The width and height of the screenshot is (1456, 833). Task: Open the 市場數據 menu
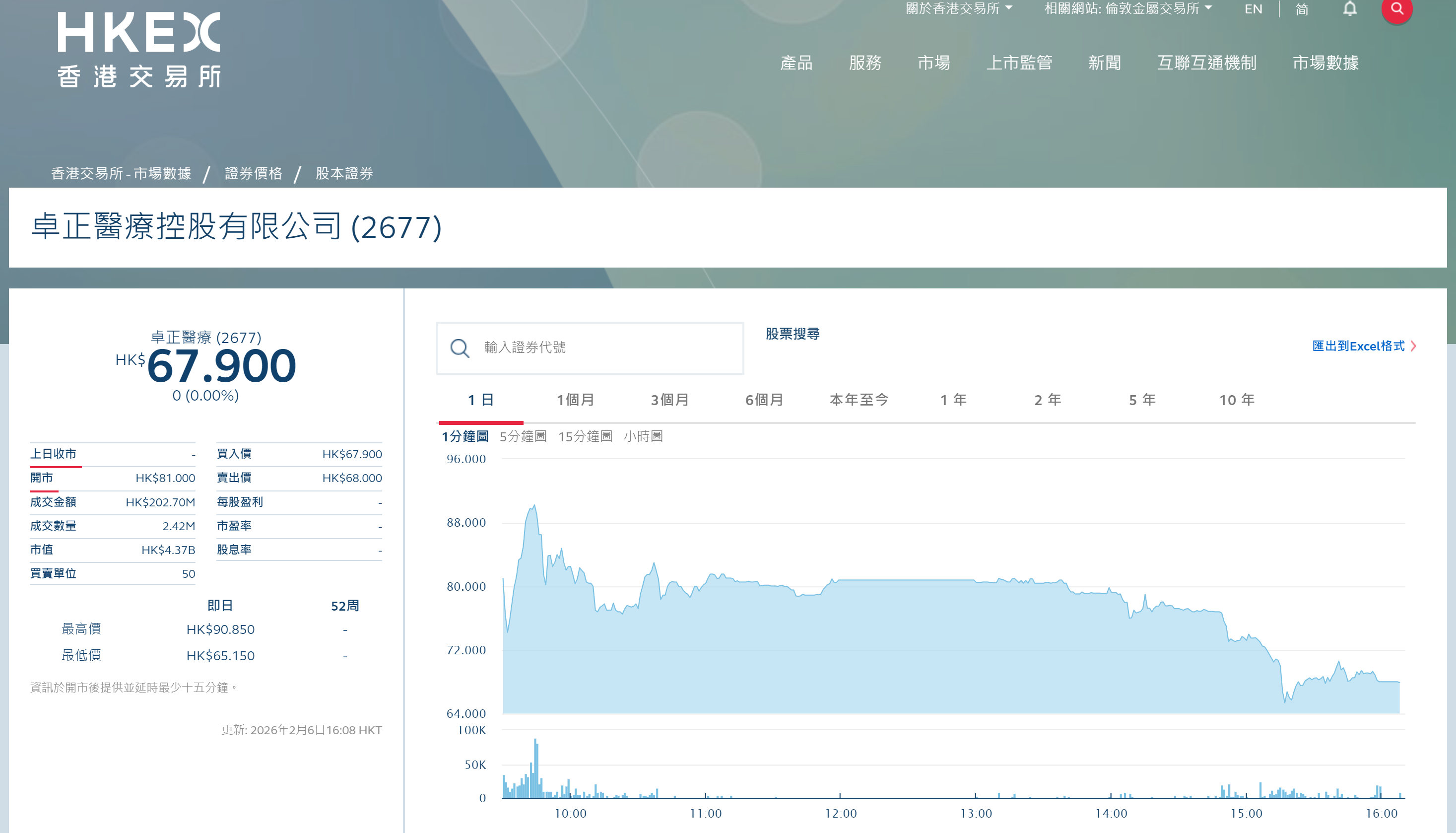(1325, 63)
